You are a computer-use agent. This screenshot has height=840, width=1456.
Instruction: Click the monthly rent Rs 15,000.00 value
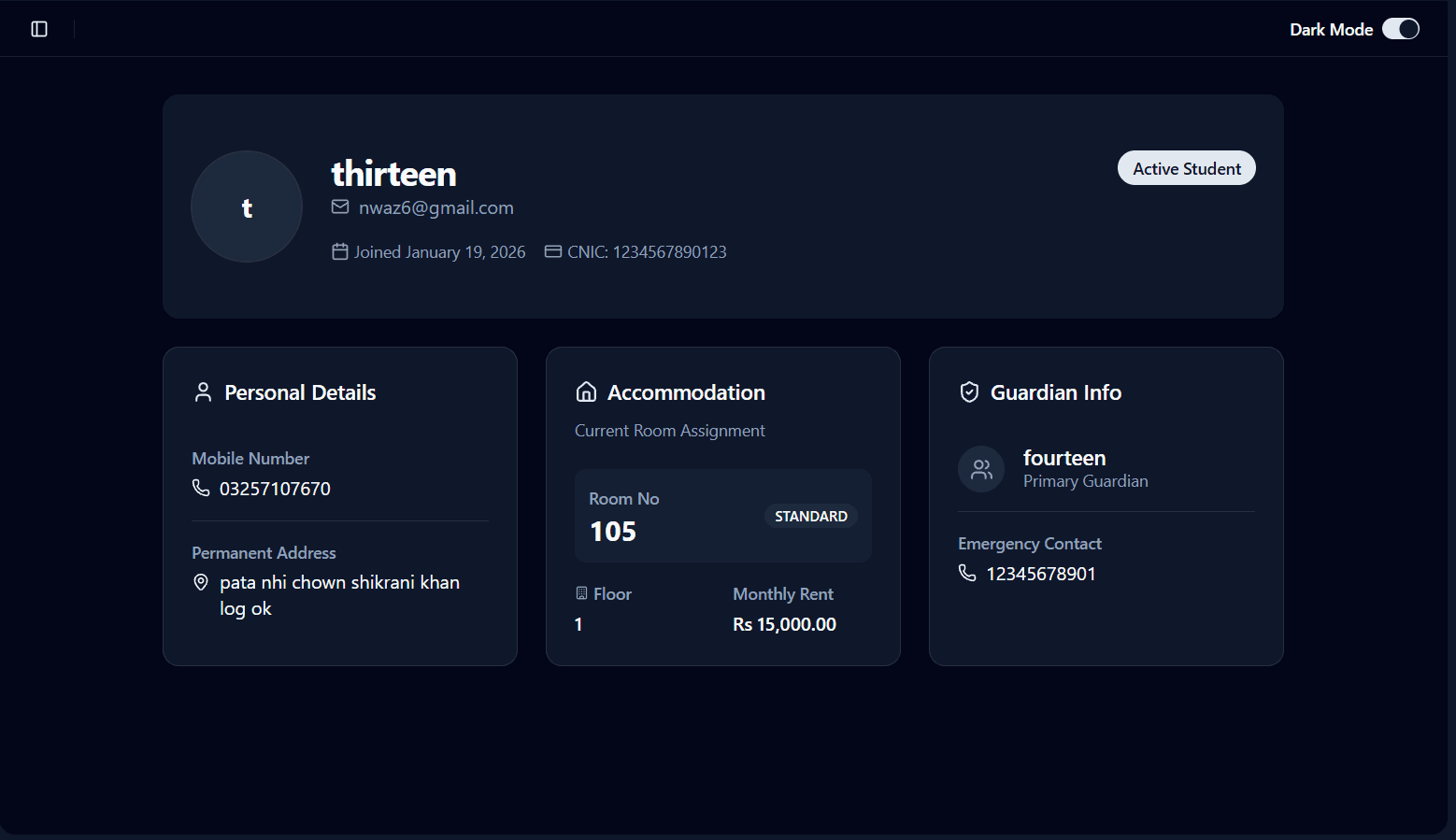point(784,624)
